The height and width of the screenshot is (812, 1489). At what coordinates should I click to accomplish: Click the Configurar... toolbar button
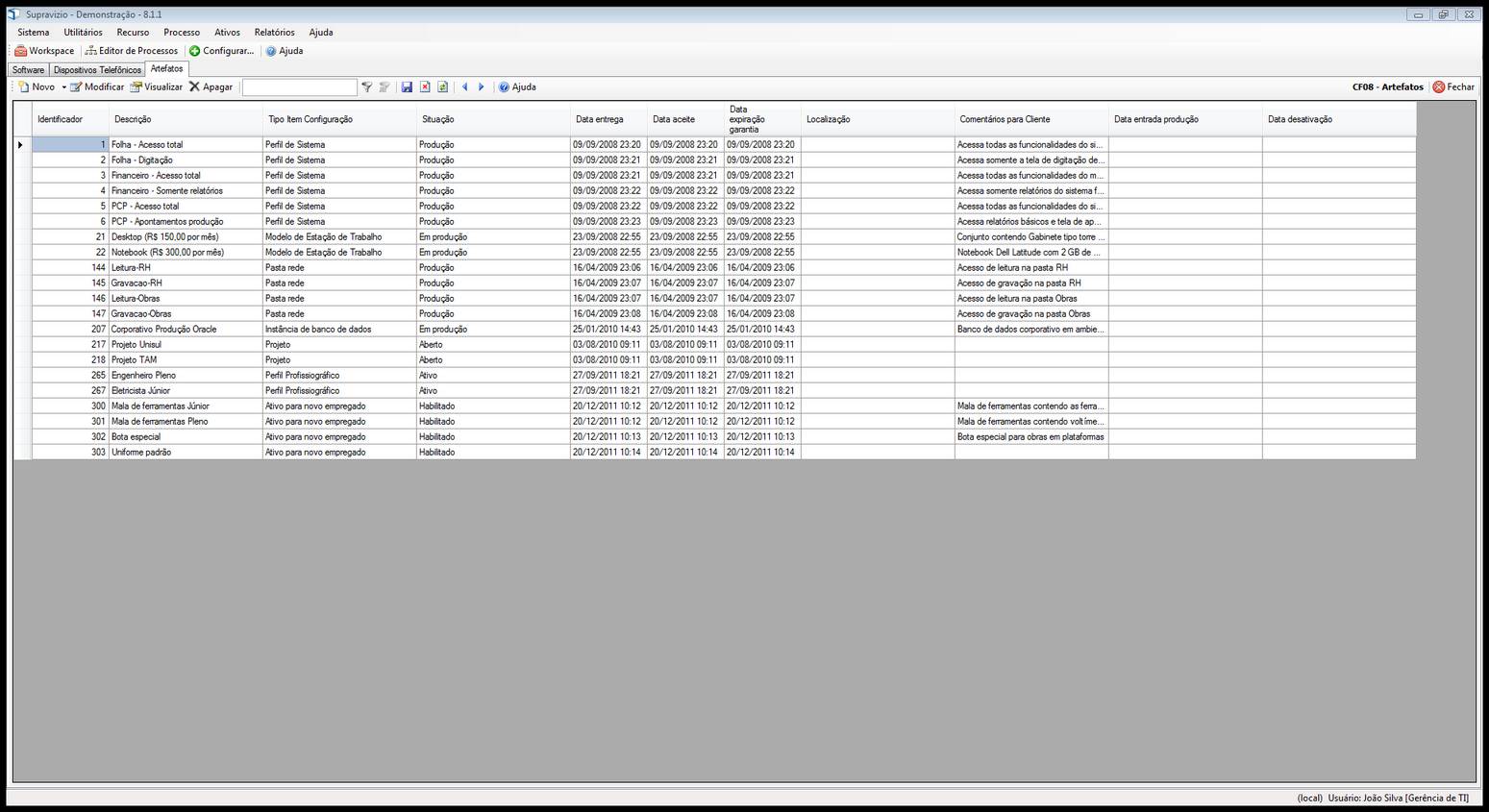[221, 51]
